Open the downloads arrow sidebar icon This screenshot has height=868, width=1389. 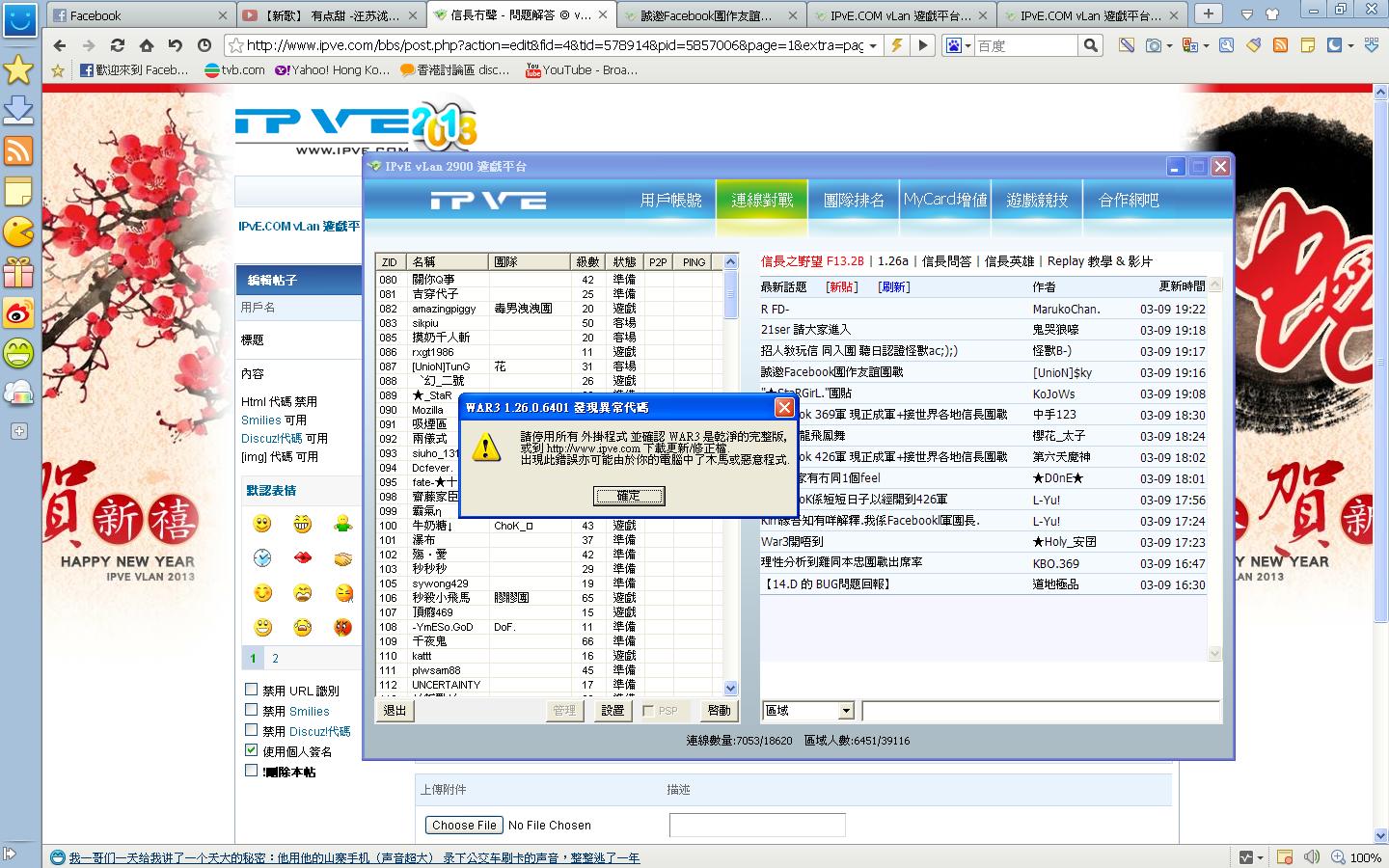click(x=18, y=110)
